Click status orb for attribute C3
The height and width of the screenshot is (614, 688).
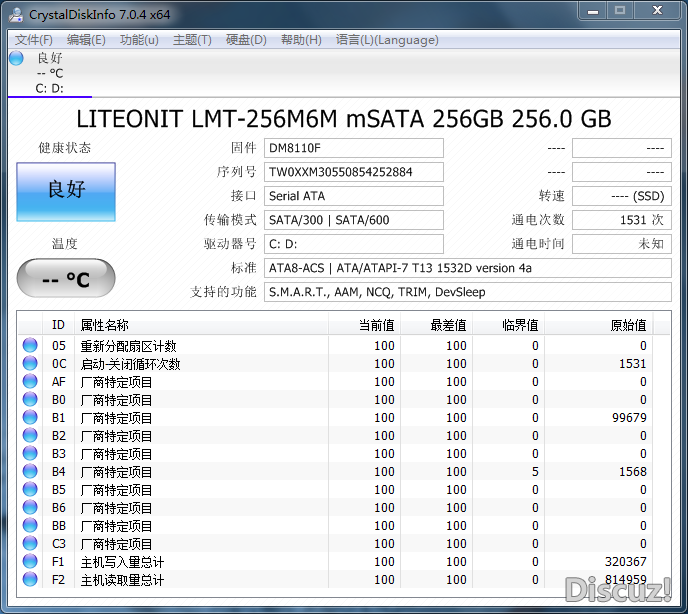tap(30, 543)
